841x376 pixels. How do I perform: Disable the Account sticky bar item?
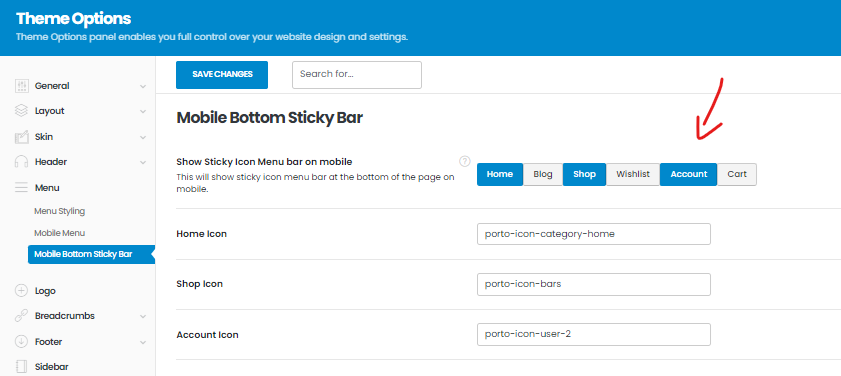[689, 174]
